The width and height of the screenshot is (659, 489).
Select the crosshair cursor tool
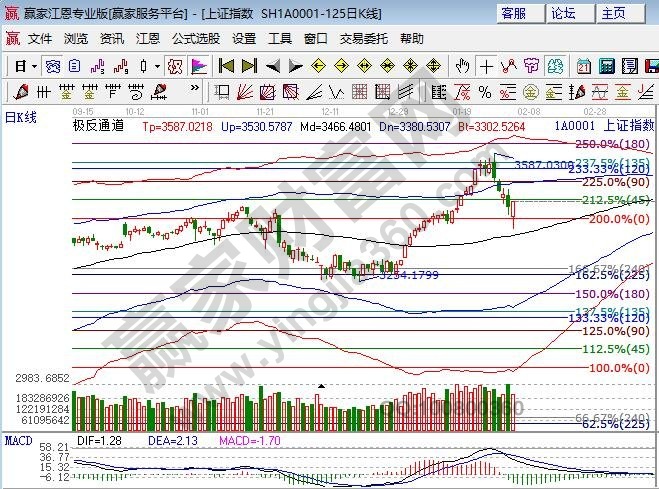coord(486,67)
